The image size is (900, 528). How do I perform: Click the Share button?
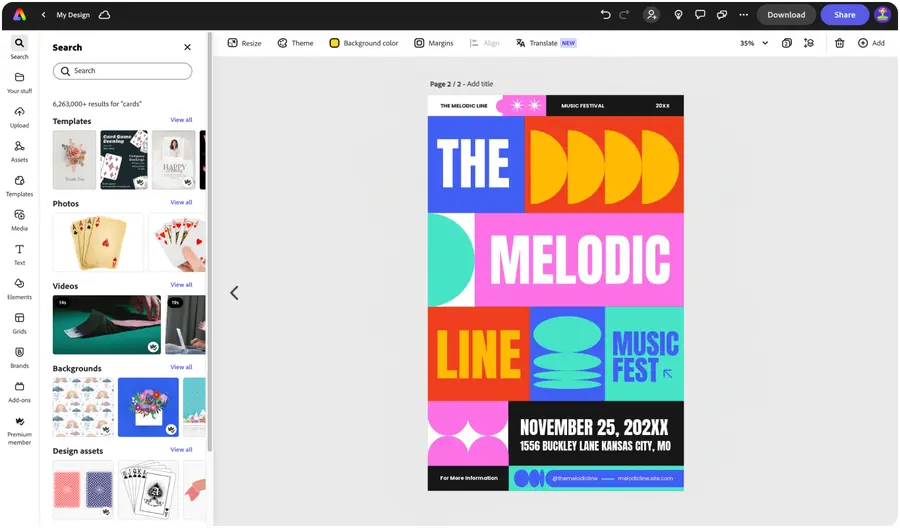pyautogui.click(x=844, y=15)
